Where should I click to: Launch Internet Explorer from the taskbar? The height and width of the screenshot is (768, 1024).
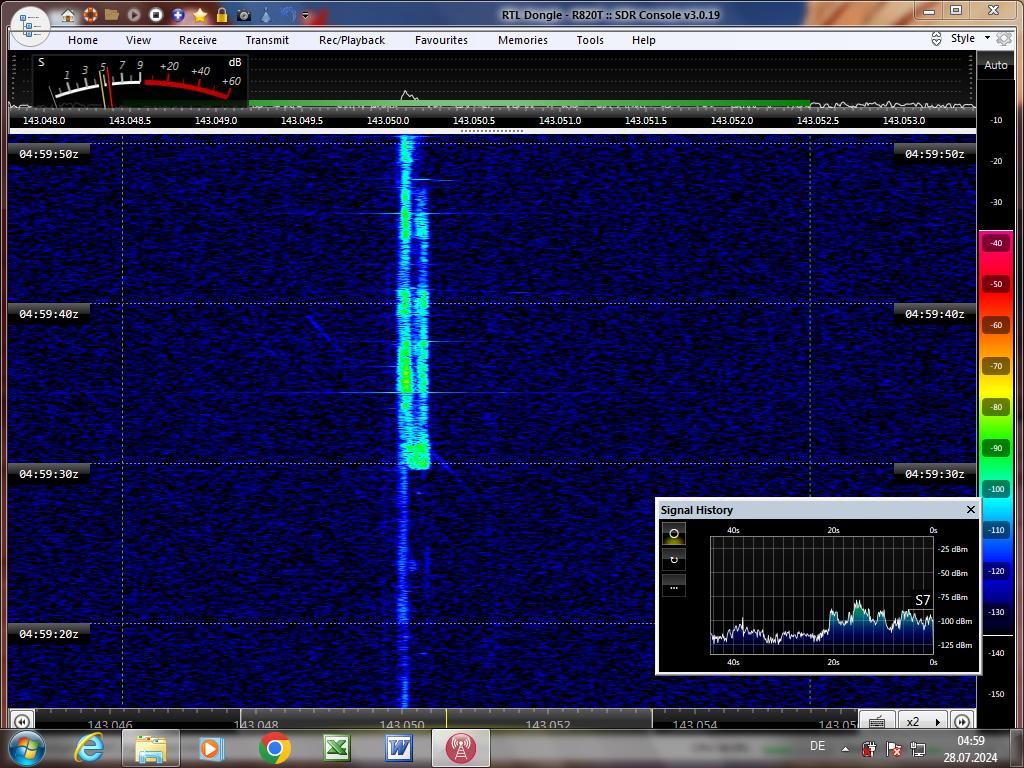coord(89,748)
